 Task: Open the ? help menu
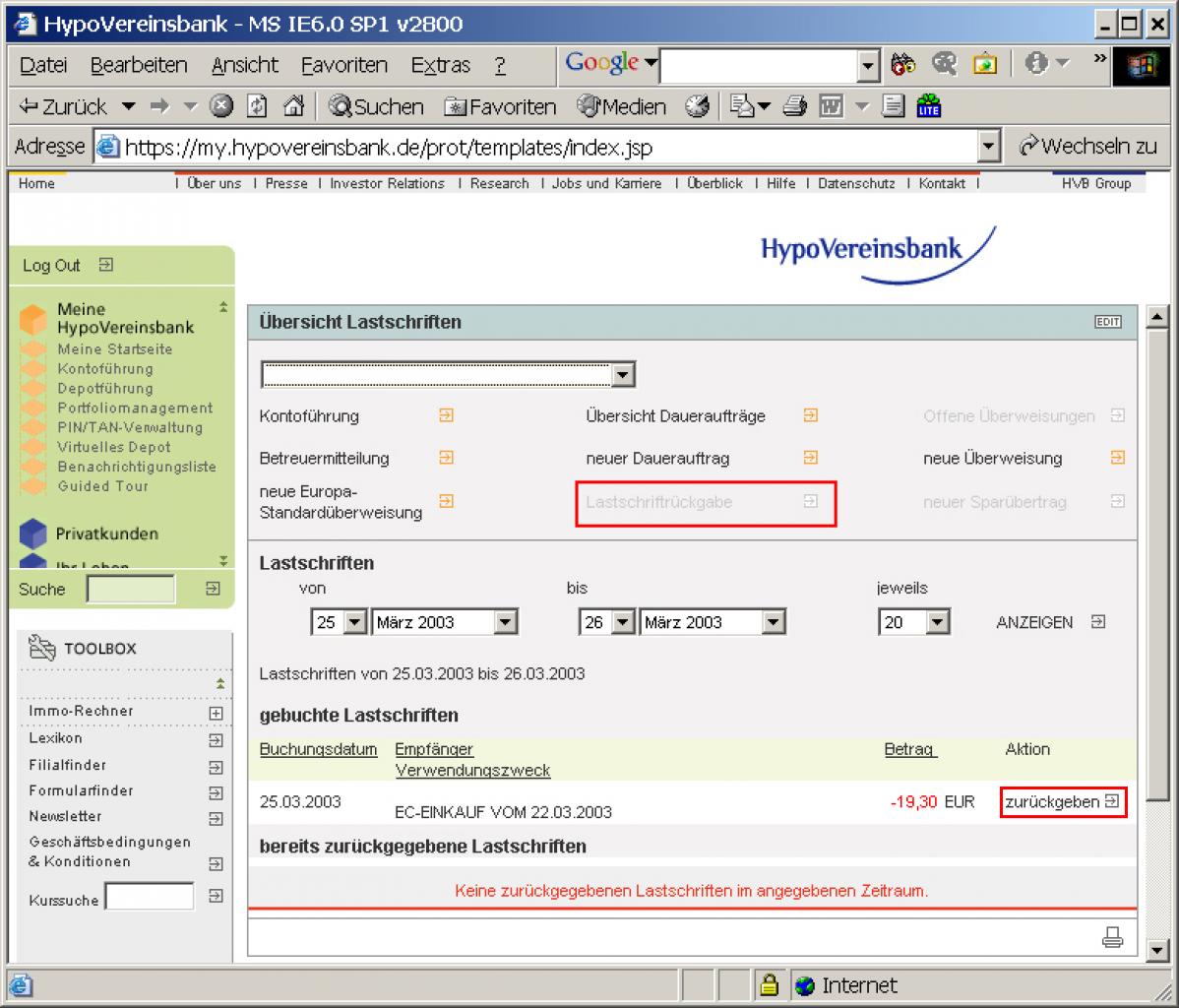[500, 65]
